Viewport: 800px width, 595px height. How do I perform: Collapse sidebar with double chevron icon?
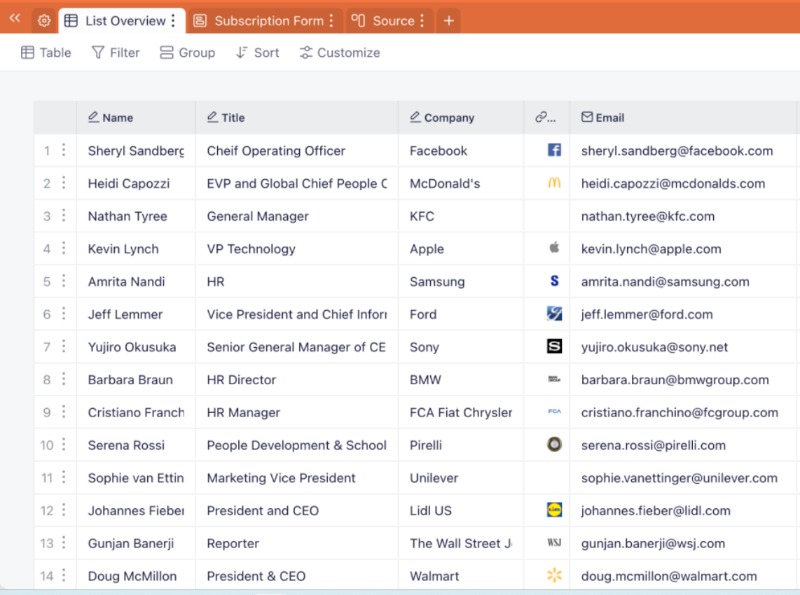coord(15,18)
